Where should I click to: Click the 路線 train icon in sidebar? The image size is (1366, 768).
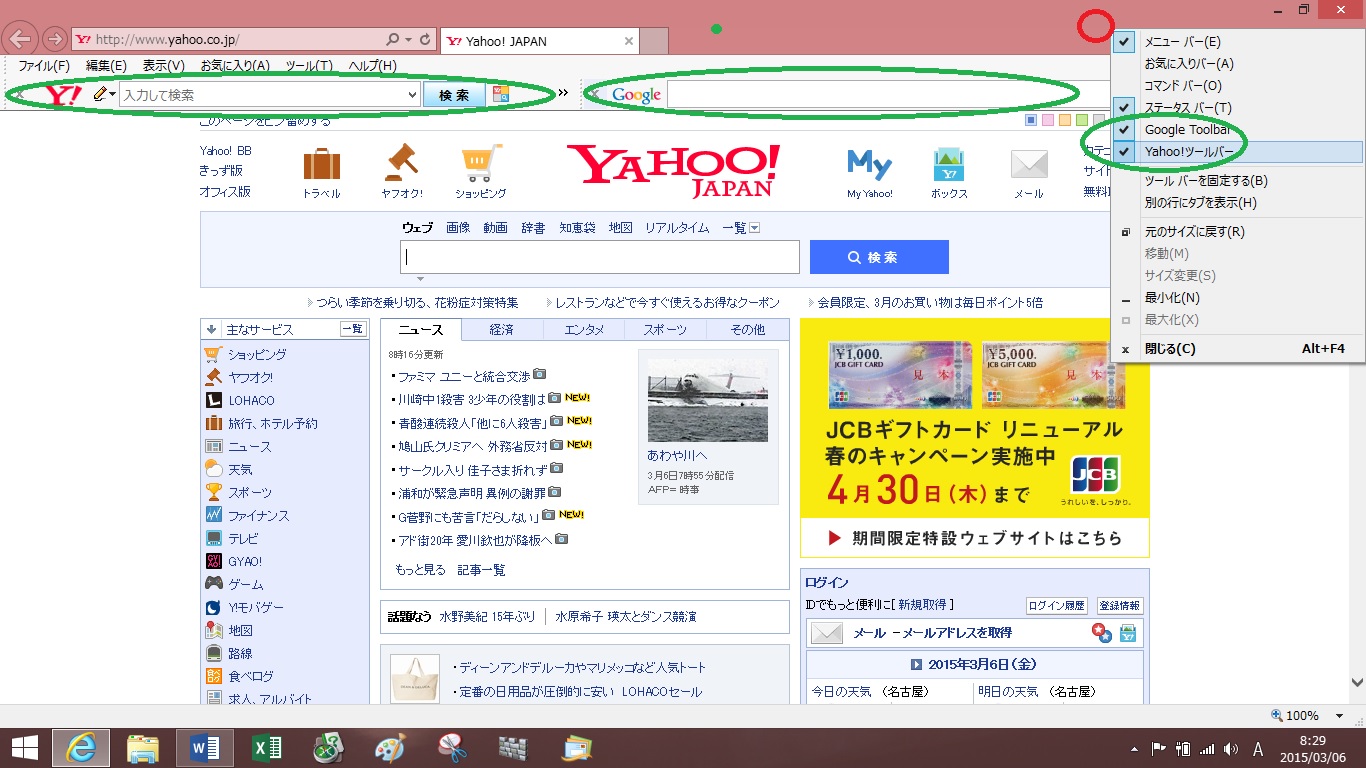pos(213,653)
